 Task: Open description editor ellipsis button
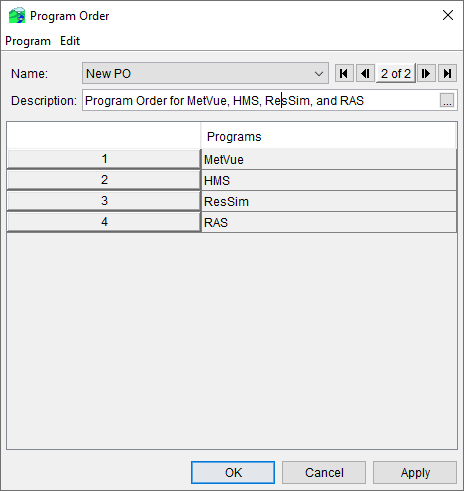(x=447, y=100)
